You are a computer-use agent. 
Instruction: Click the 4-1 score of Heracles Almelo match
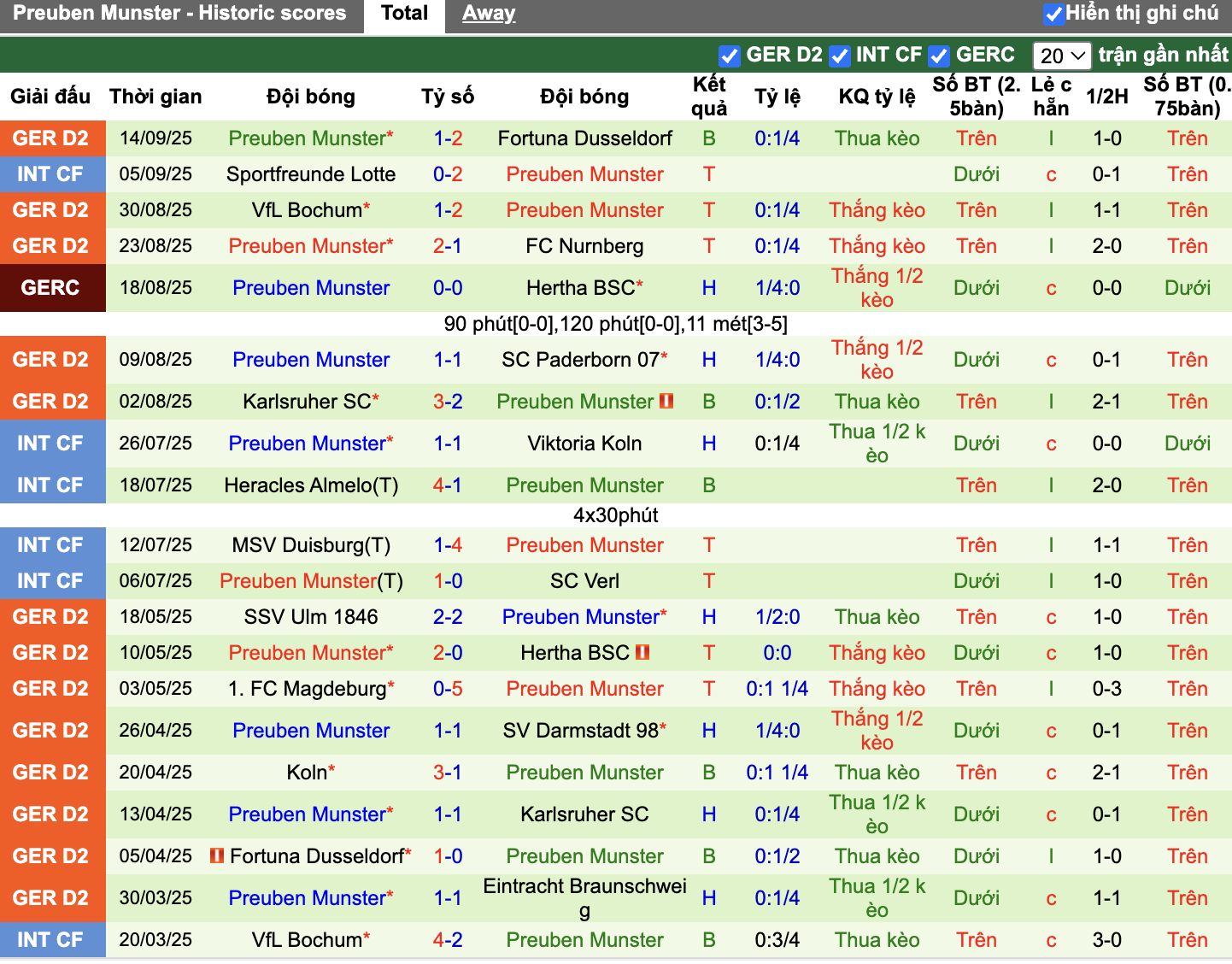click(448, 485)
